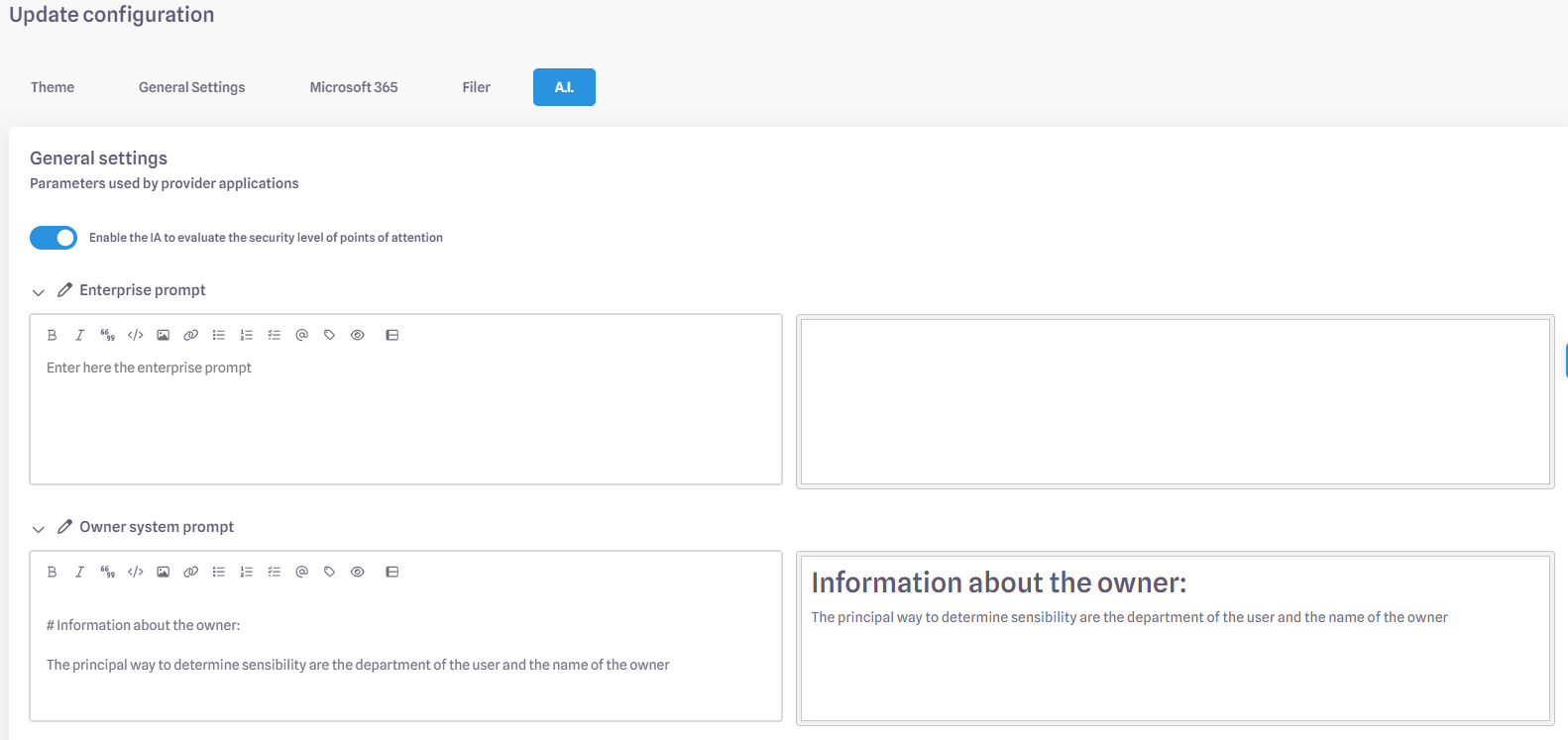Select the A.I. tab button

(x=564, y=87)
